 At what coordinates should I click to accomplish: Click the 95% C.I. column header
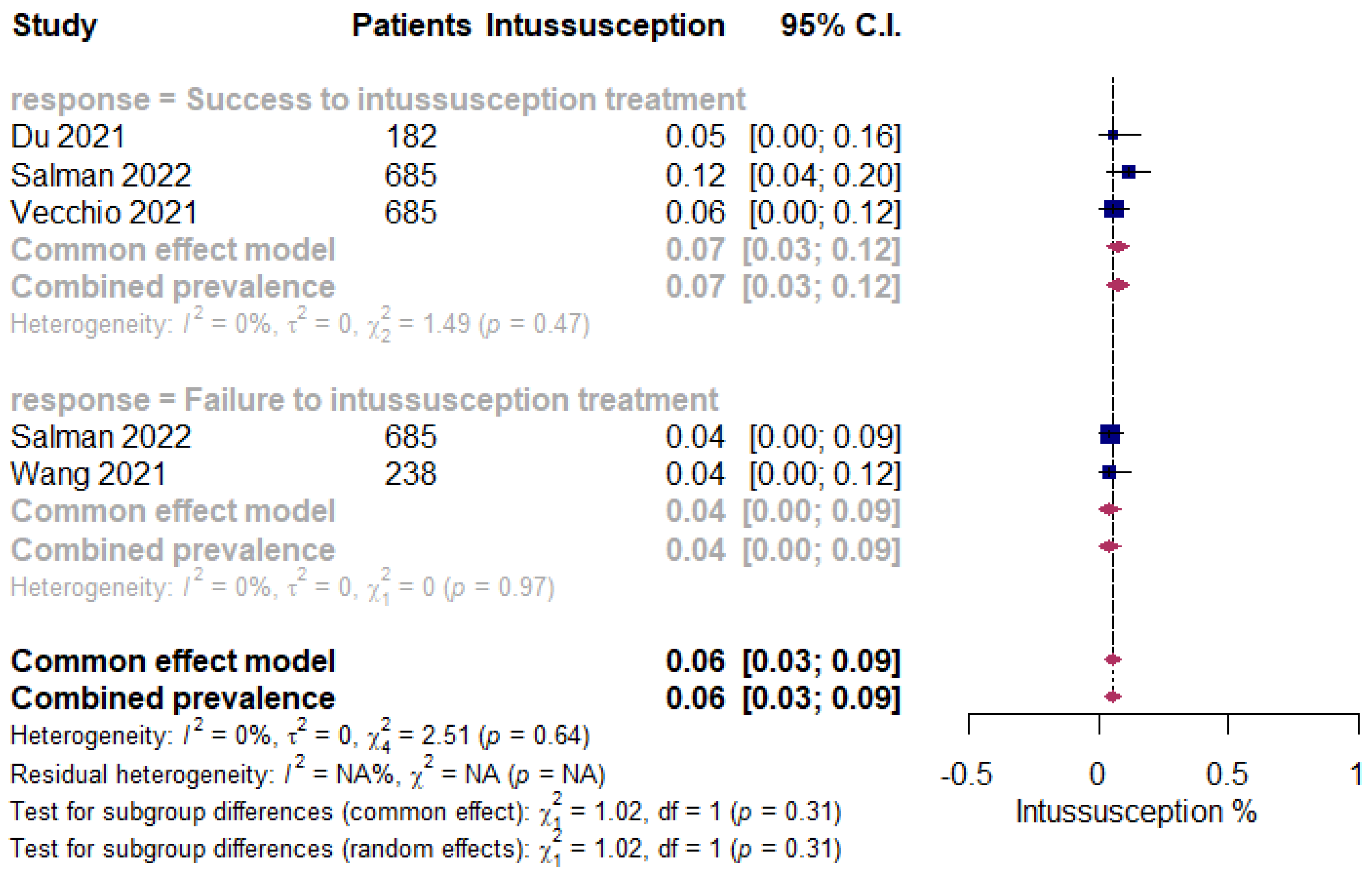coord(840,26)
